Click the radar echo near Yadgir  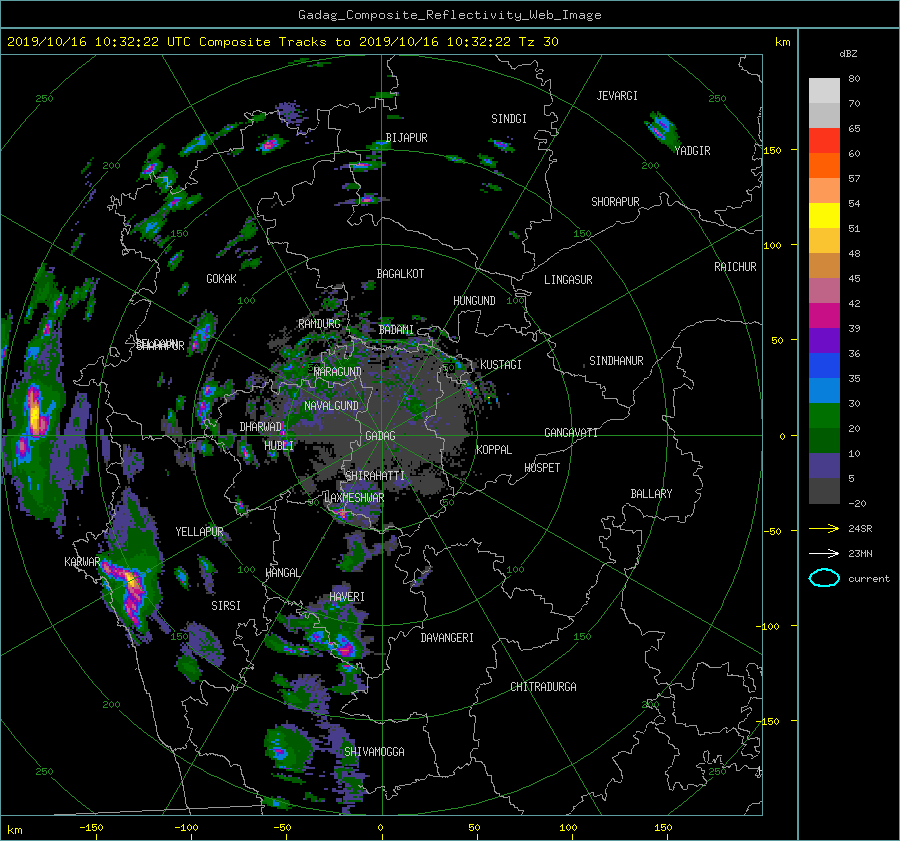[661, 130]
